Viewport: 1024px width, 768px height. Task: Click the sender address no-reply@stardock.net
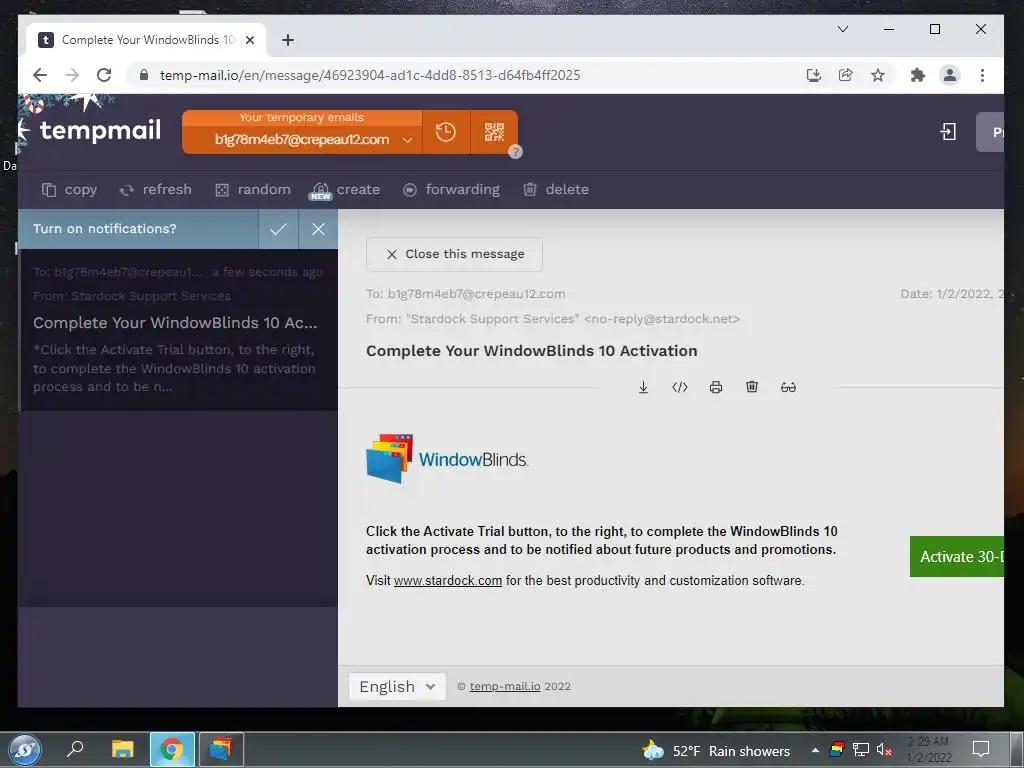662,319
